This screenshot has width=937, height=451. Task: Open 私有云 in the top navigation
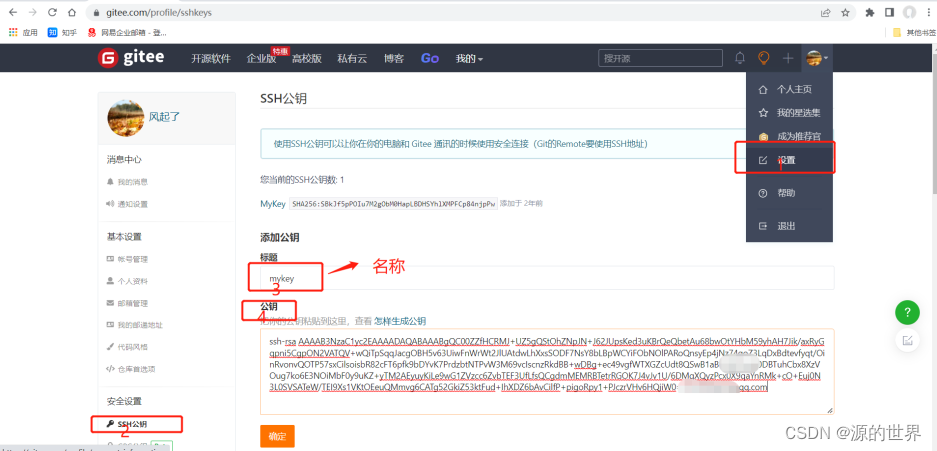pyautogui.click(x=353, y=59)
